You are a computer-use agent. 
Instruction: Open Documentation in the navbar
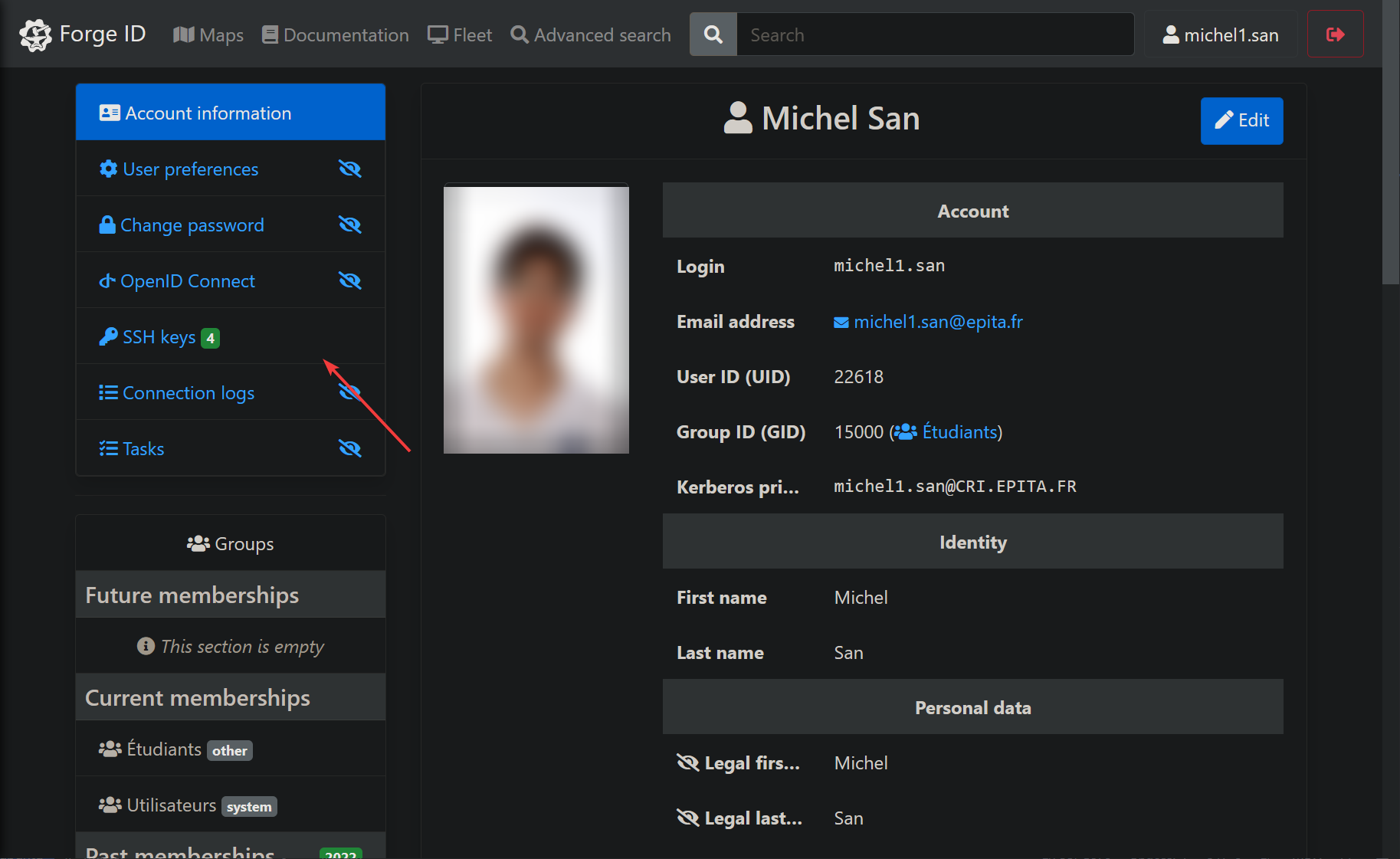click(336, 35)
